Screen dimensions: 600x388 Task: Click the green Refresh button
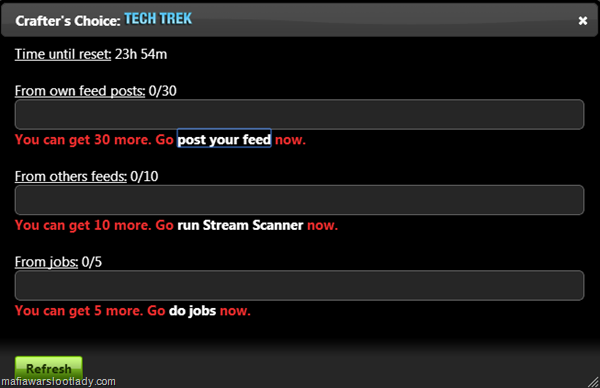[x=49, y=368]
